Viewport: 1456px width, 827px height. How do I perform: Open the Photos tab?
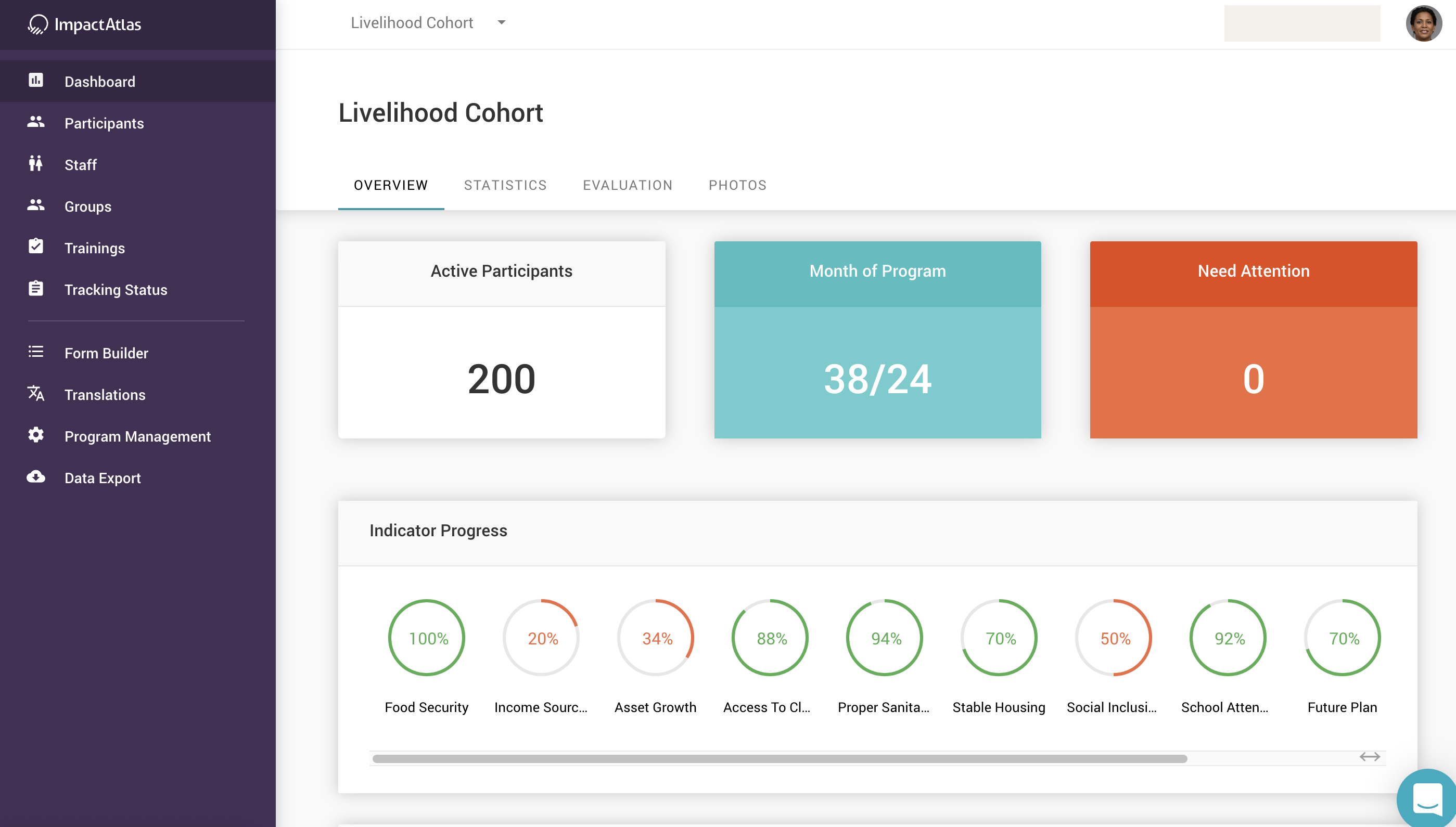coord(737,185)
